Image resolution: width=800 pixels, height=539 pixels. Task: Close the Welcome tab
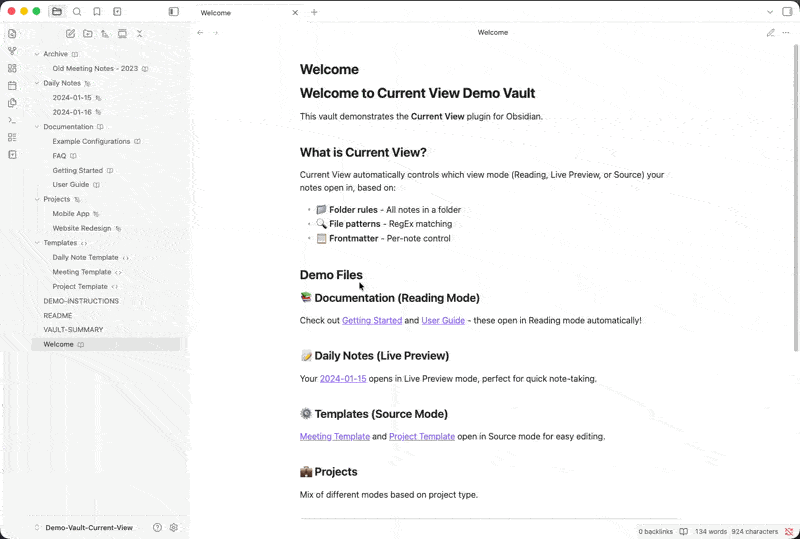coord(295,13)
